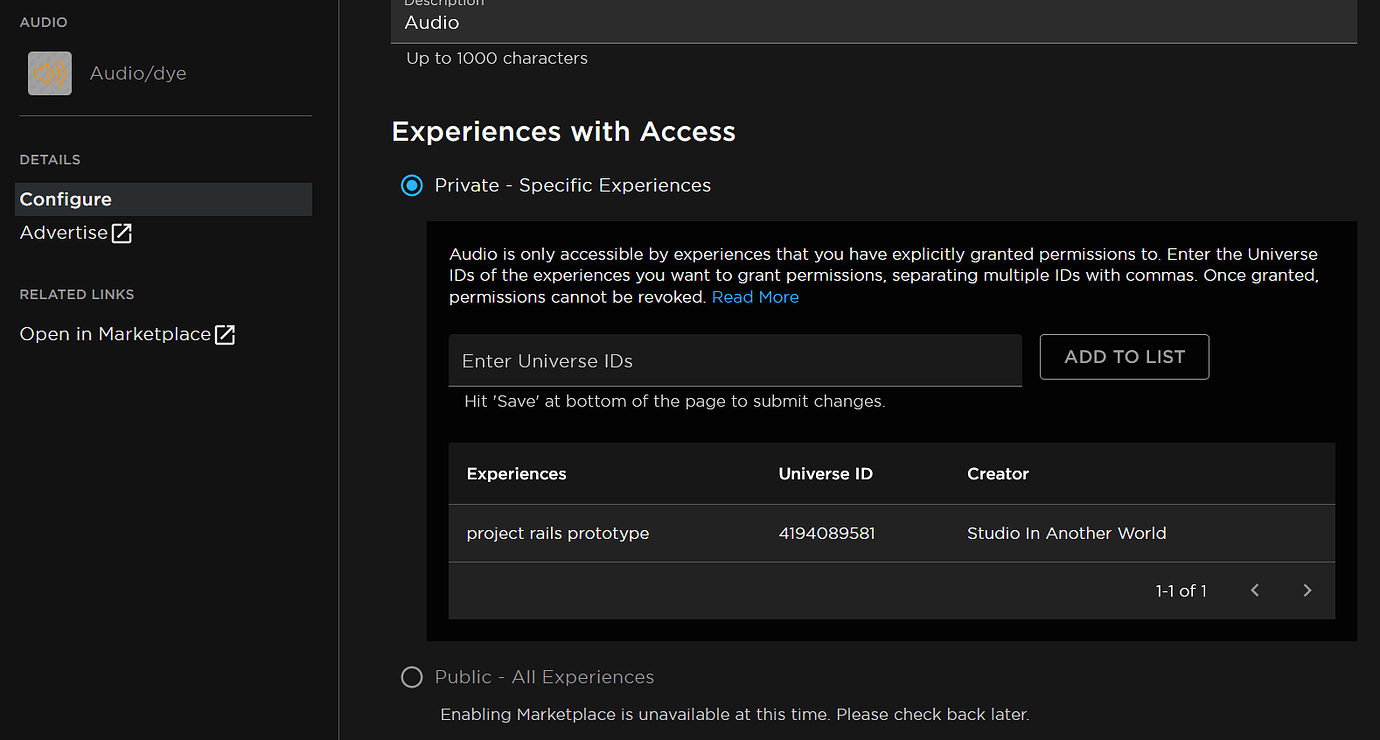Click the previous page arrow in experiences table
The height and width of the screenshot is (740, 1380).
1255,590
